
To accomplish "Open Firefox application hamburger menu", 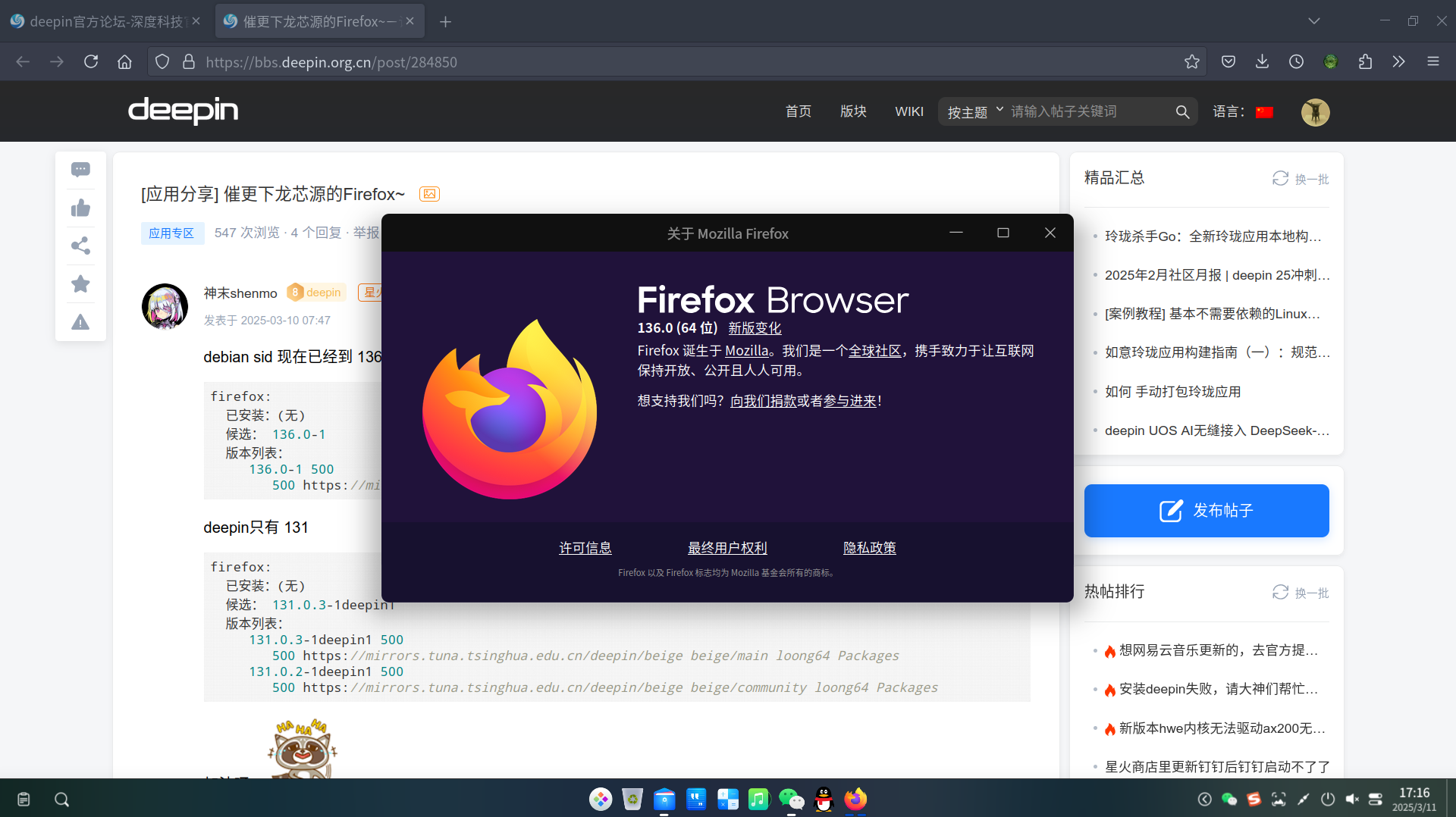I will coord(1433,62).
